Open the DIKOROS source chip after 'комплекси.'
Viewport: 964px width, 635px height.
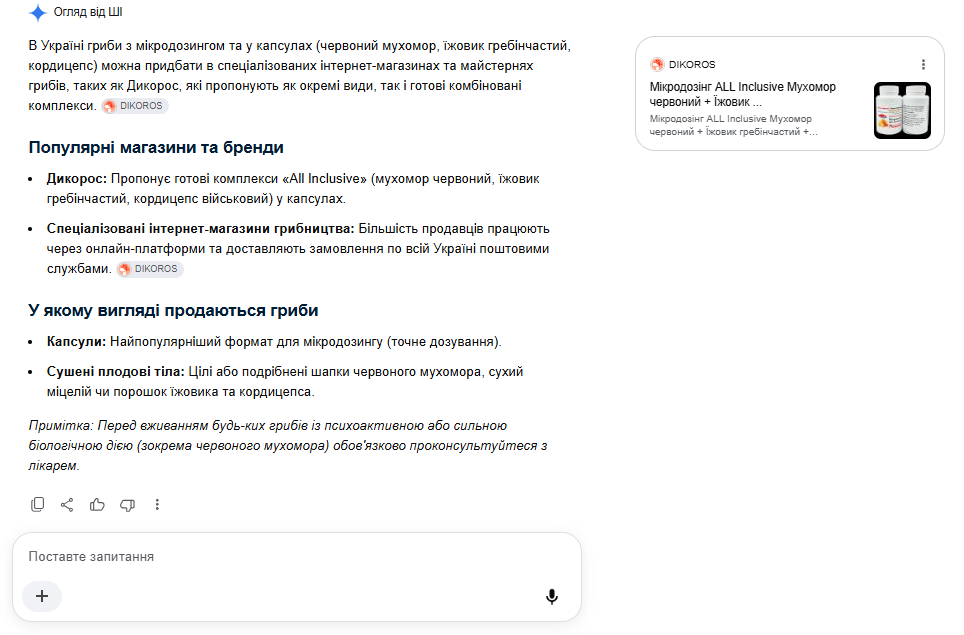135,106
